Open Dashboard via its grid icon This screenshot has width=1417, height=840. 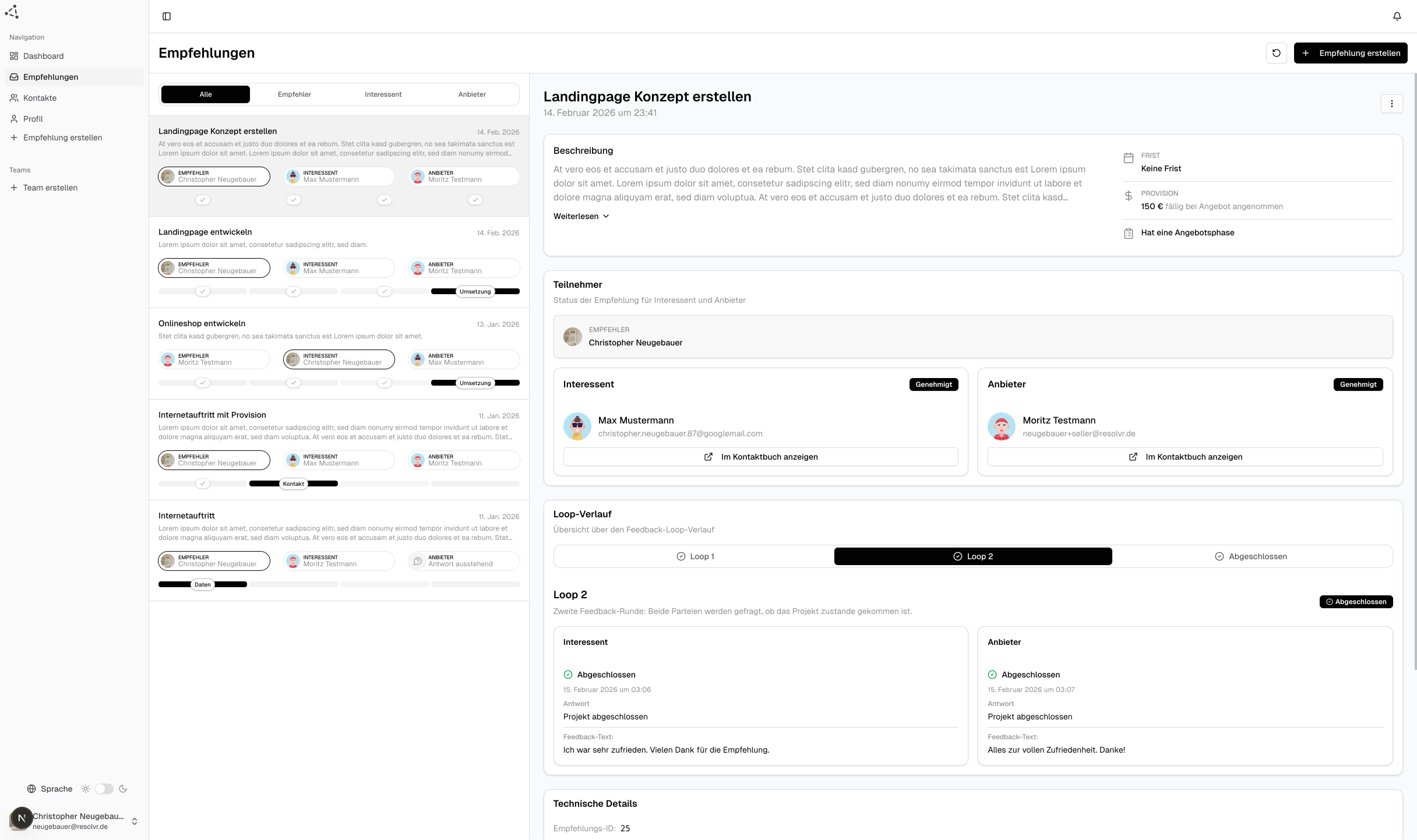14,56
